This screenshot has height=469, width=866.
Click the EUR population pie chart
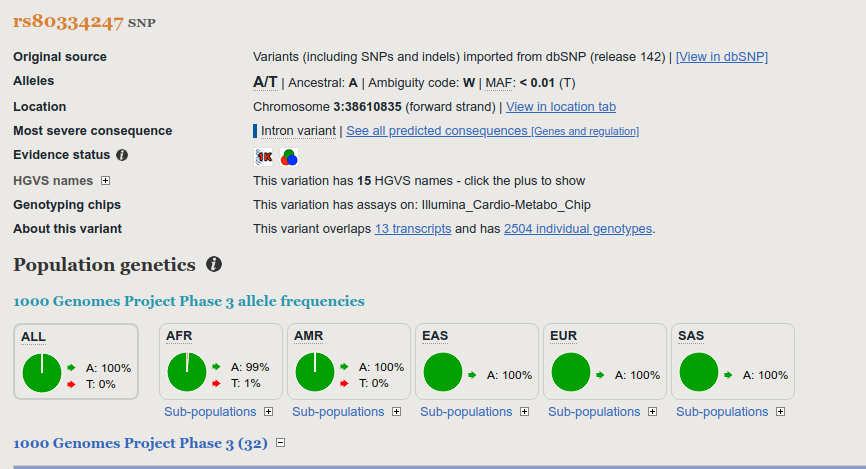(x=571, y=372)
